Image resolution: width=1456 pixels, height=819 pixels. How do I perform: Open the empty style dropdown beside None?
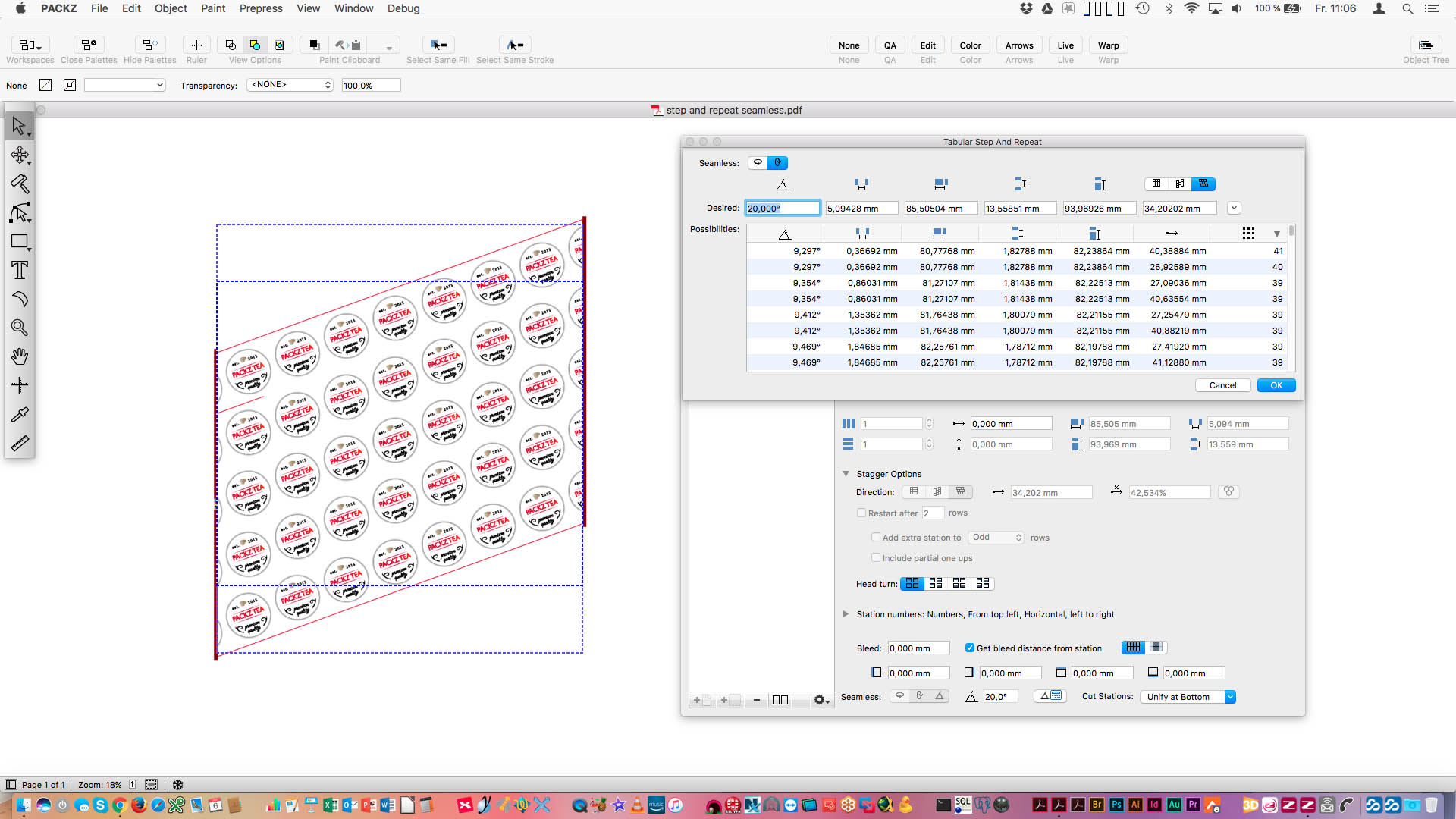[x=124, y=85]
